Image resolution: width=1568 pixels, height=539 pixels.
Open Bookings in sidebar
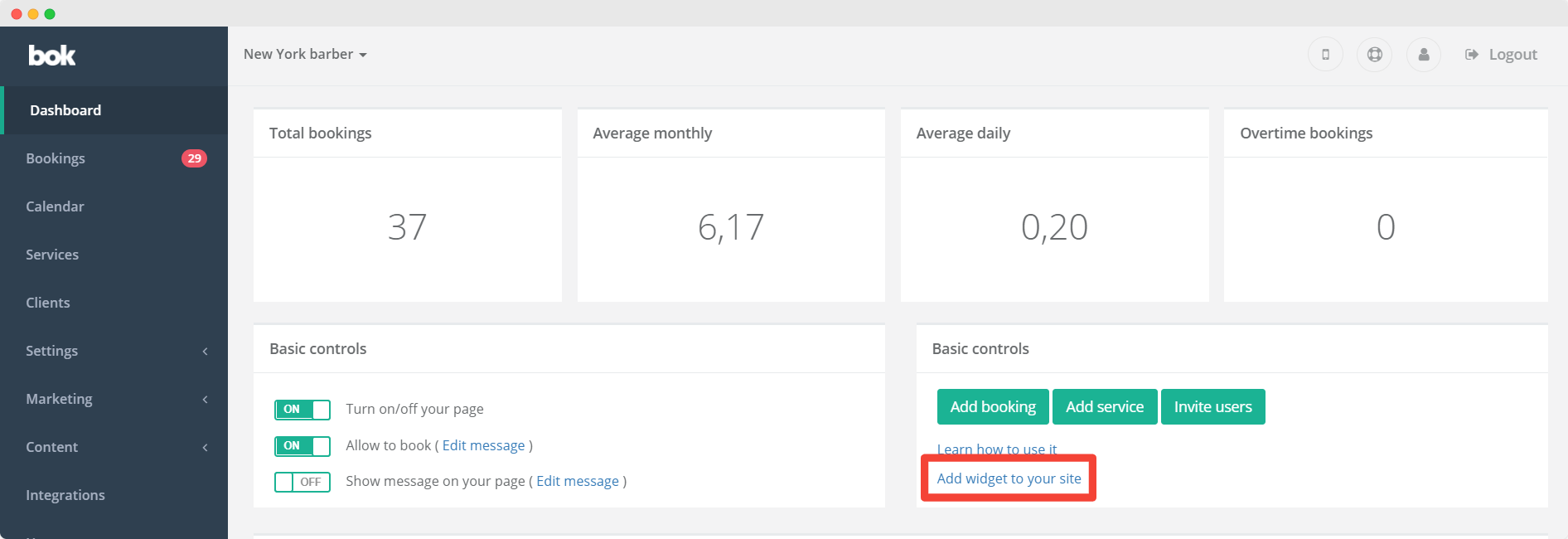click(114, 158)
